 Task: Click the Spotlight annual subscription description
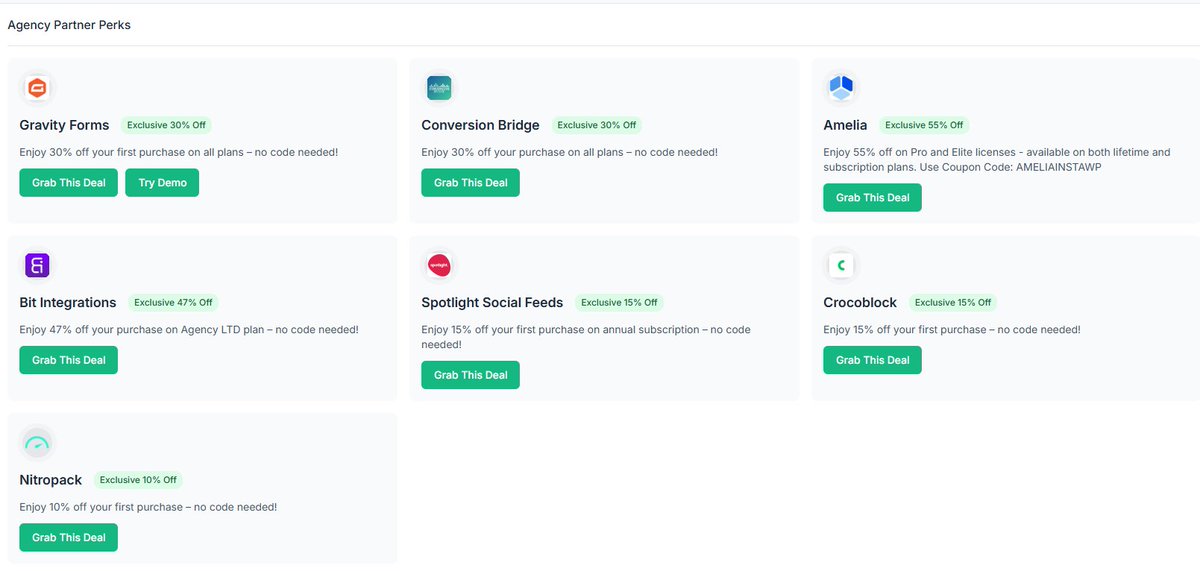[x=586, y=336]
